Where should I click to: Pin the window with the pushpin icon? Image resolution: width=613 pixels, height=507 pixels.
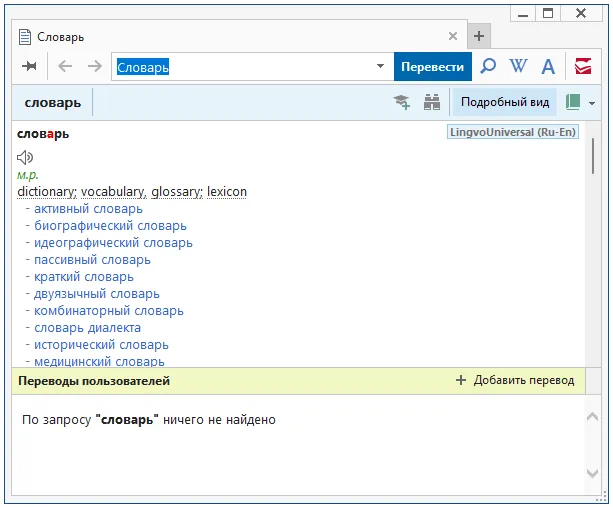point(29,66)
